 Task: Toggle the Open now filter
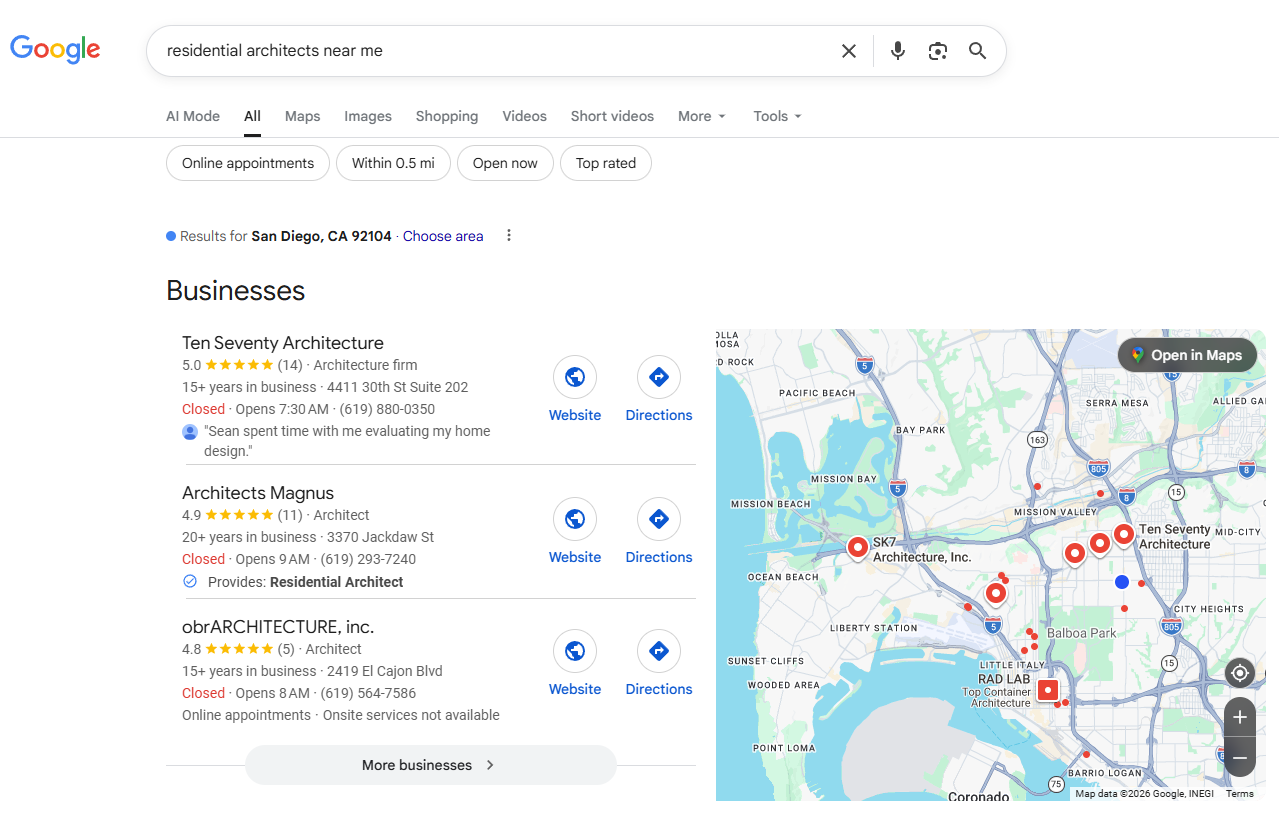tap(505, 163)
